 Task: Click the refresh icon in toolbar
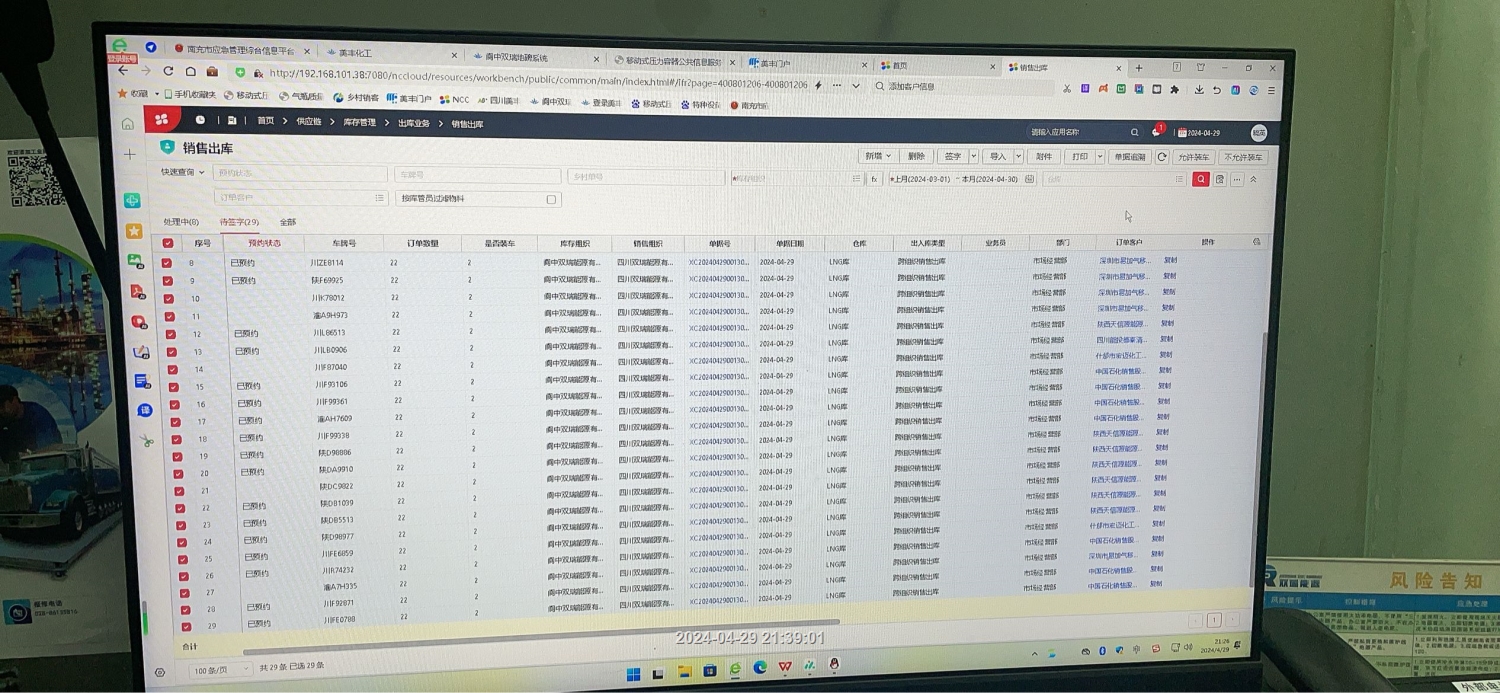(x=1162, y=157)
